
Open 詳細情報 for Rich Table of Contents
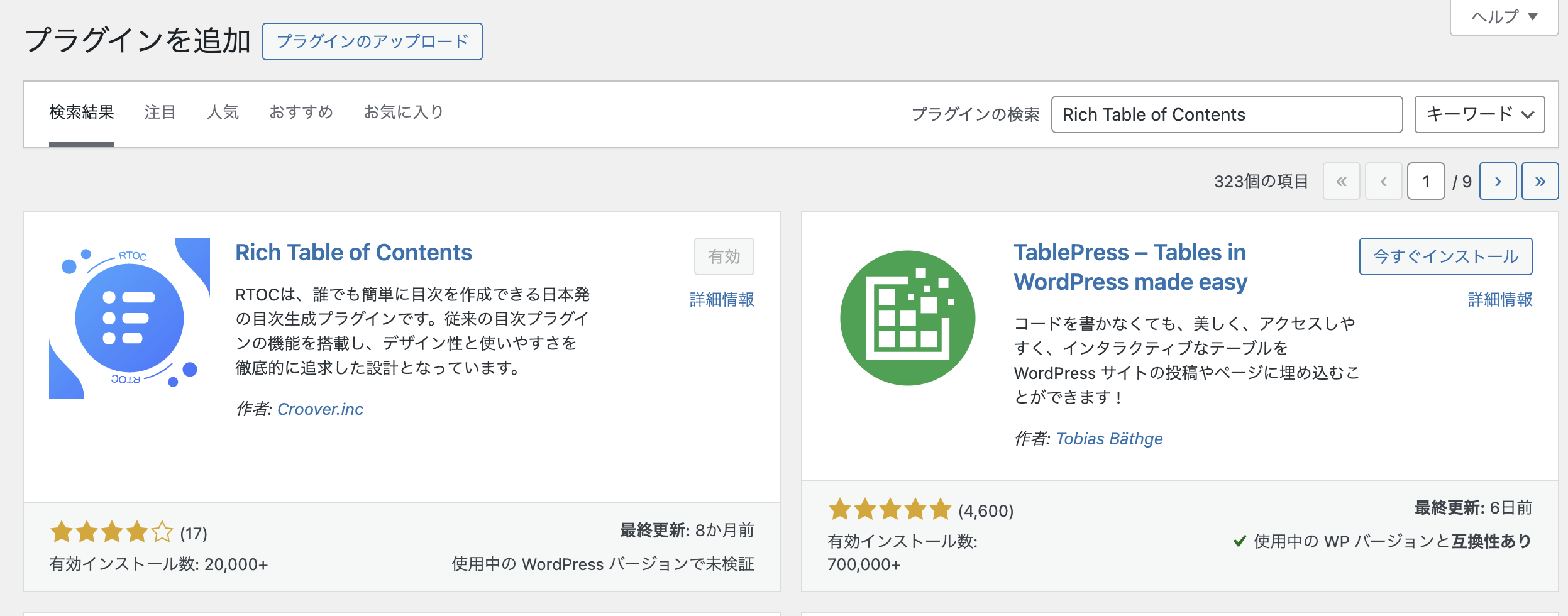(x=722, y=300)
